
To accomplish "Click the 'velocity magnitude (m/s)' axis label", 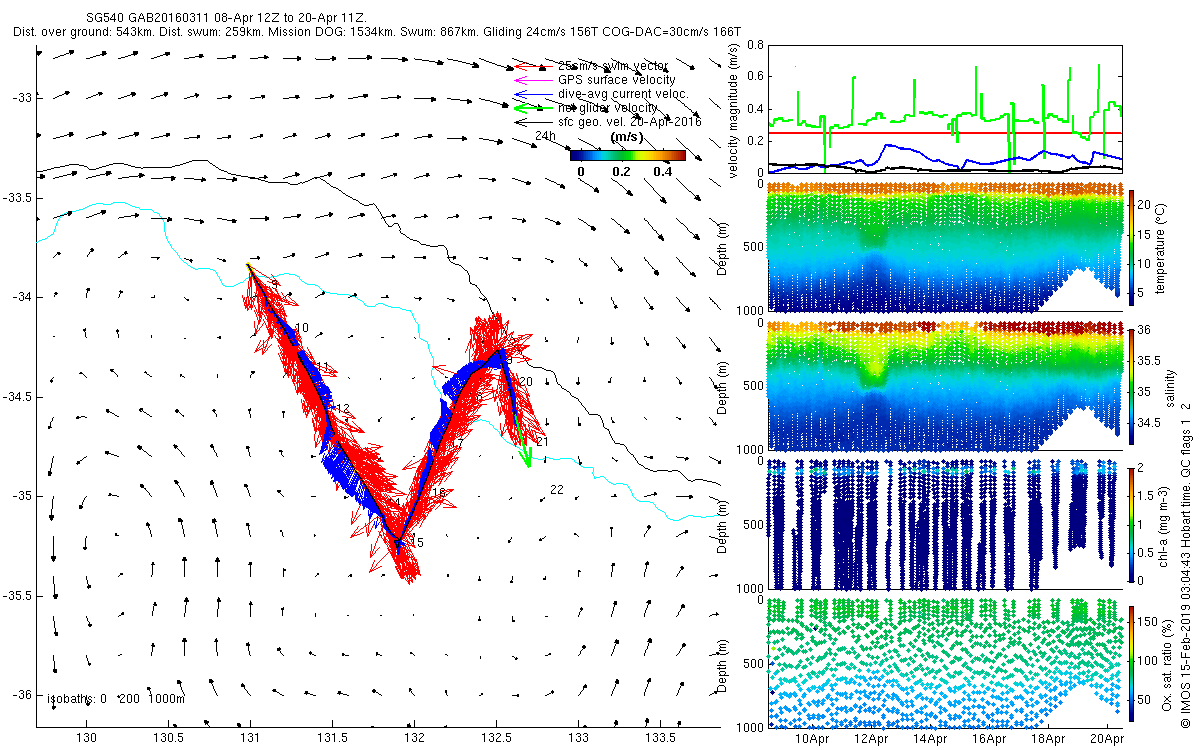I will click(734, 111).
